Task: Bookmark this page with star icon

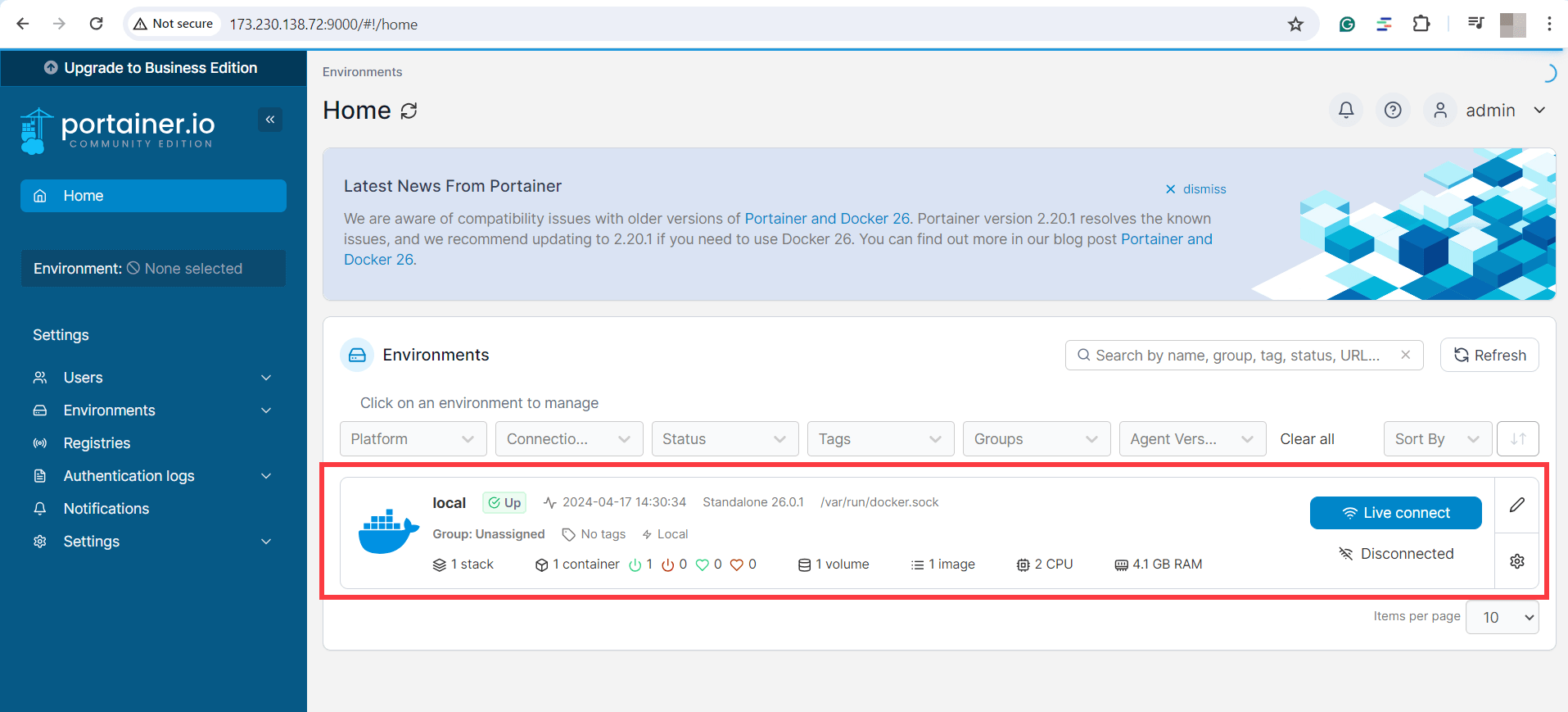Action: [x=1295, y=25]
